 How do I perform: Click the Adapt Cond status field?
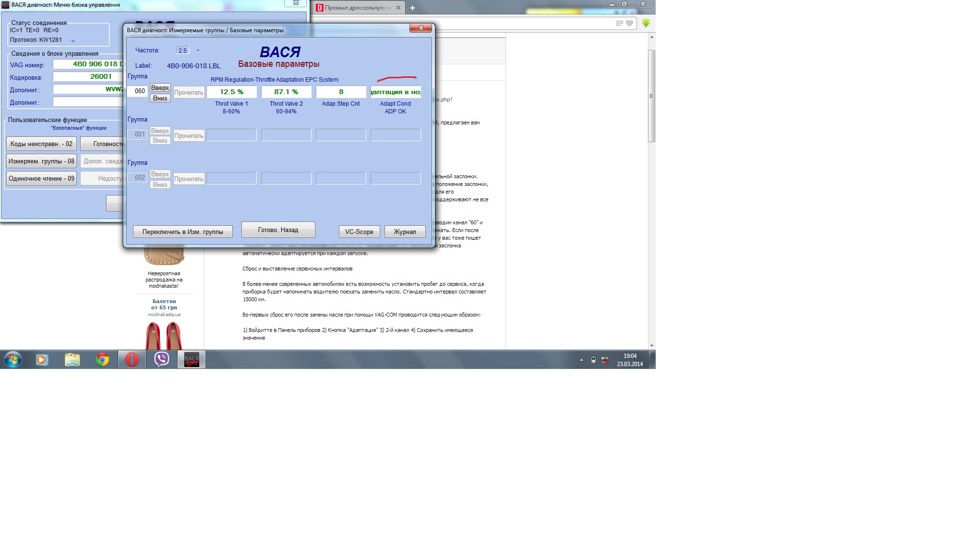(396, 92)
